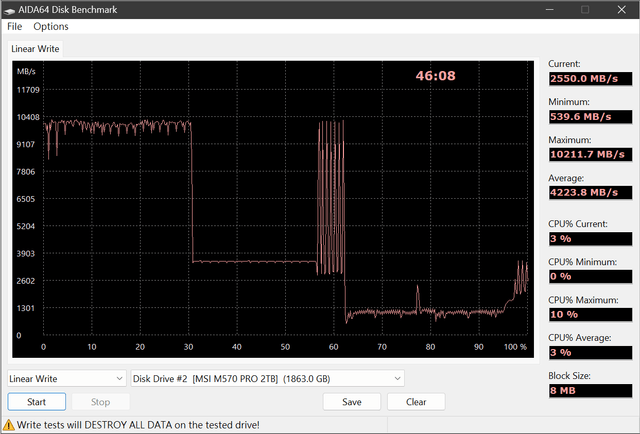
Task: Click the AIDA64 Disk Benchmark window title
Action: click(67, 10)
